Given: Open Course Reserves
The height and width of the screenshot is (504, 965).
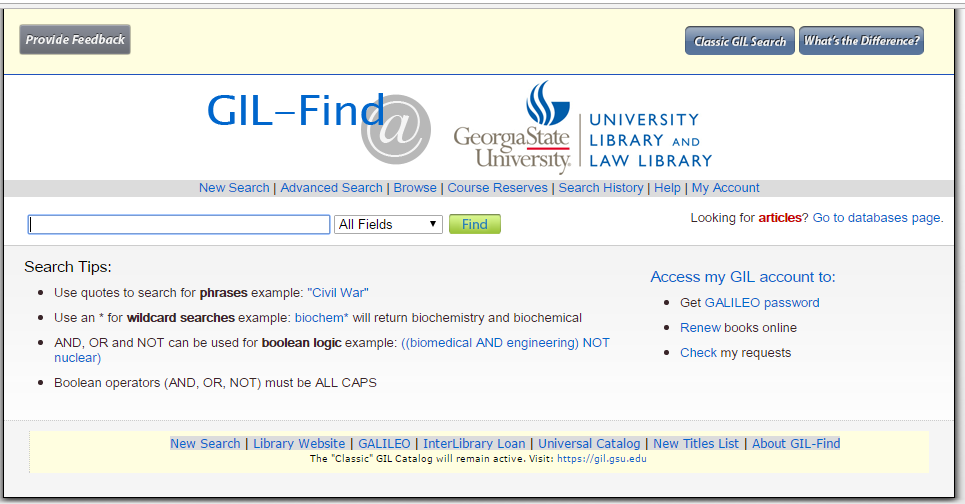Looking at the screenshot, I should pyautogui.click(x=497, y=188).
